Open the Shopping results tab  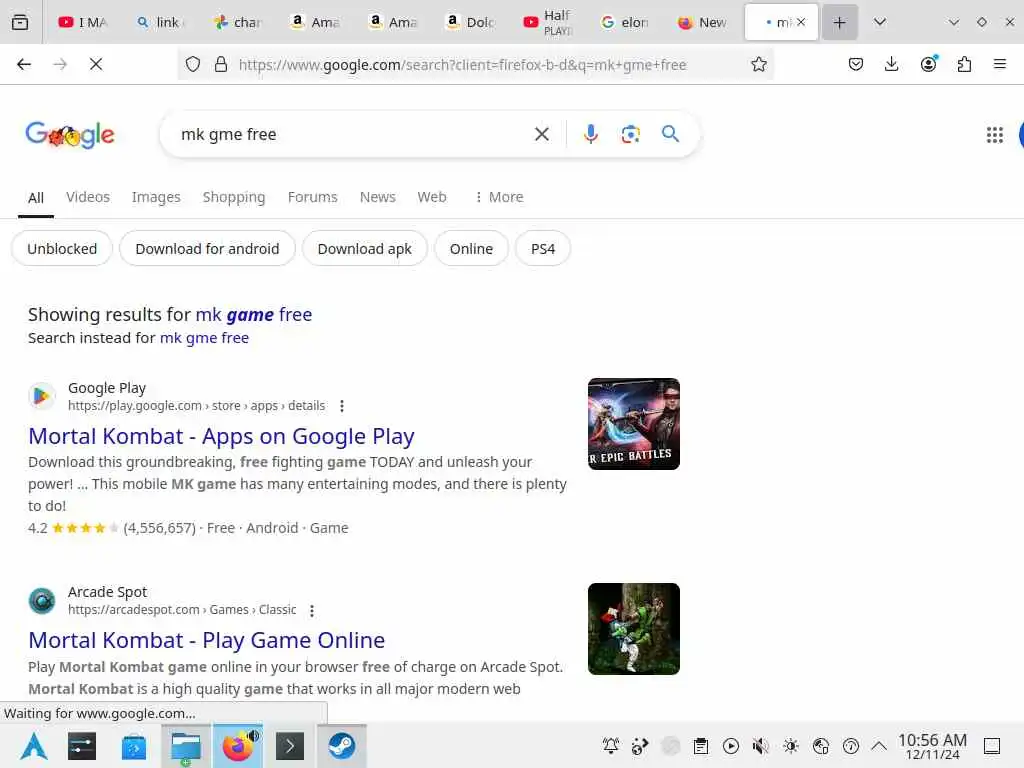click(234, 197)
